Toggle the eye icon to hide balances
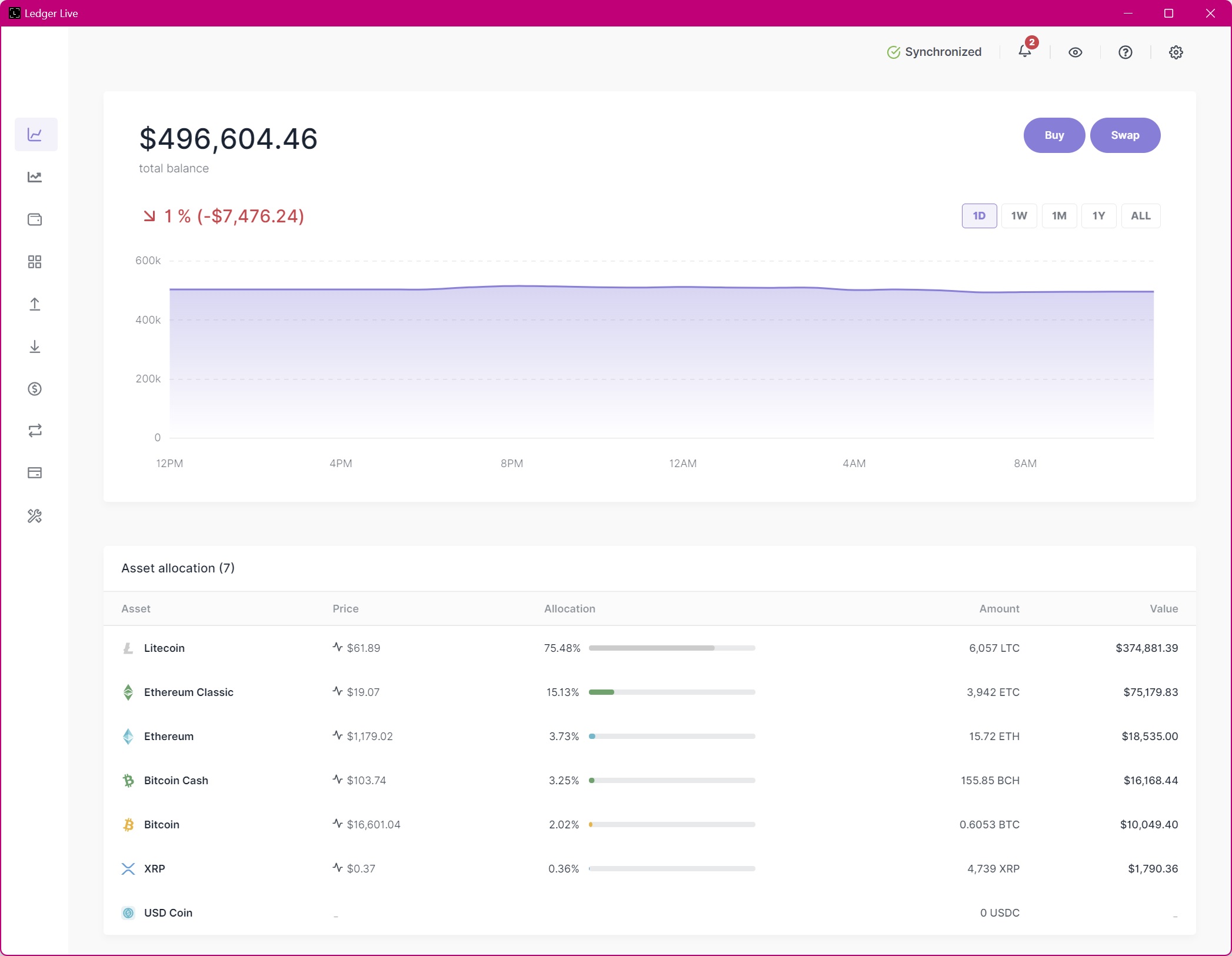 1075,52
